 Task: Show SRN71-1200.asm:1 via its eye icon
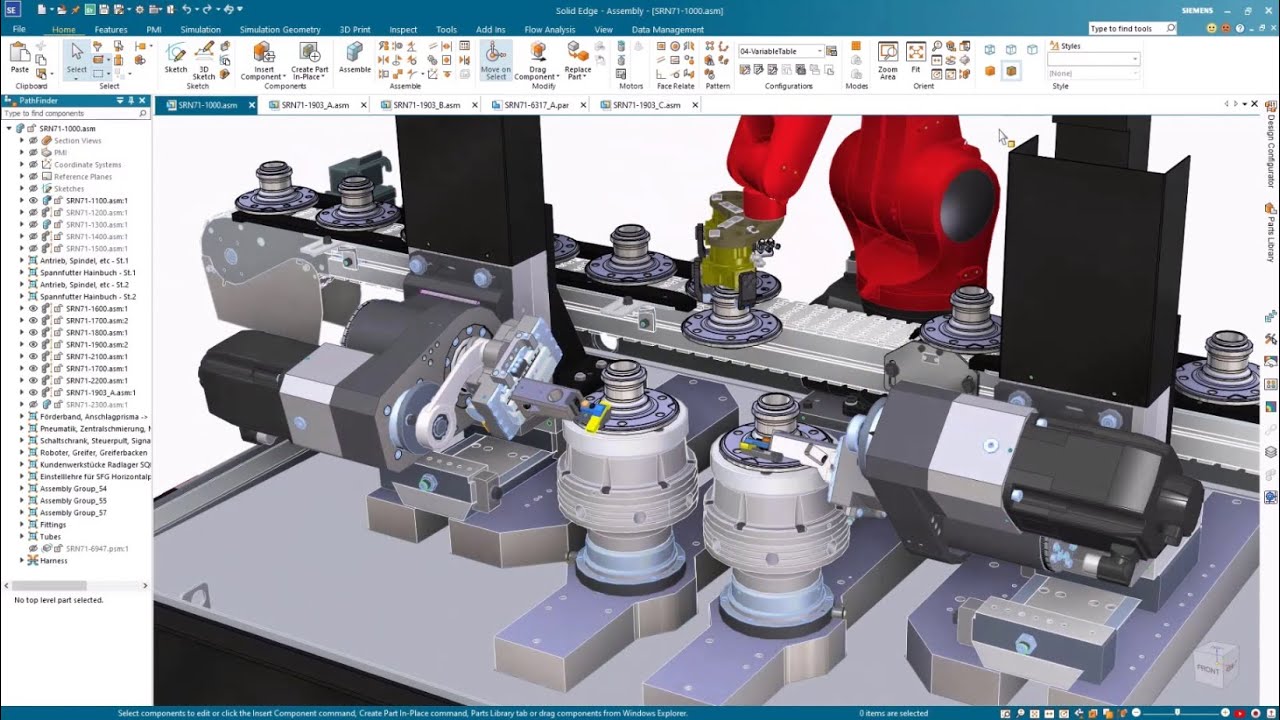(x=33, y=213)
